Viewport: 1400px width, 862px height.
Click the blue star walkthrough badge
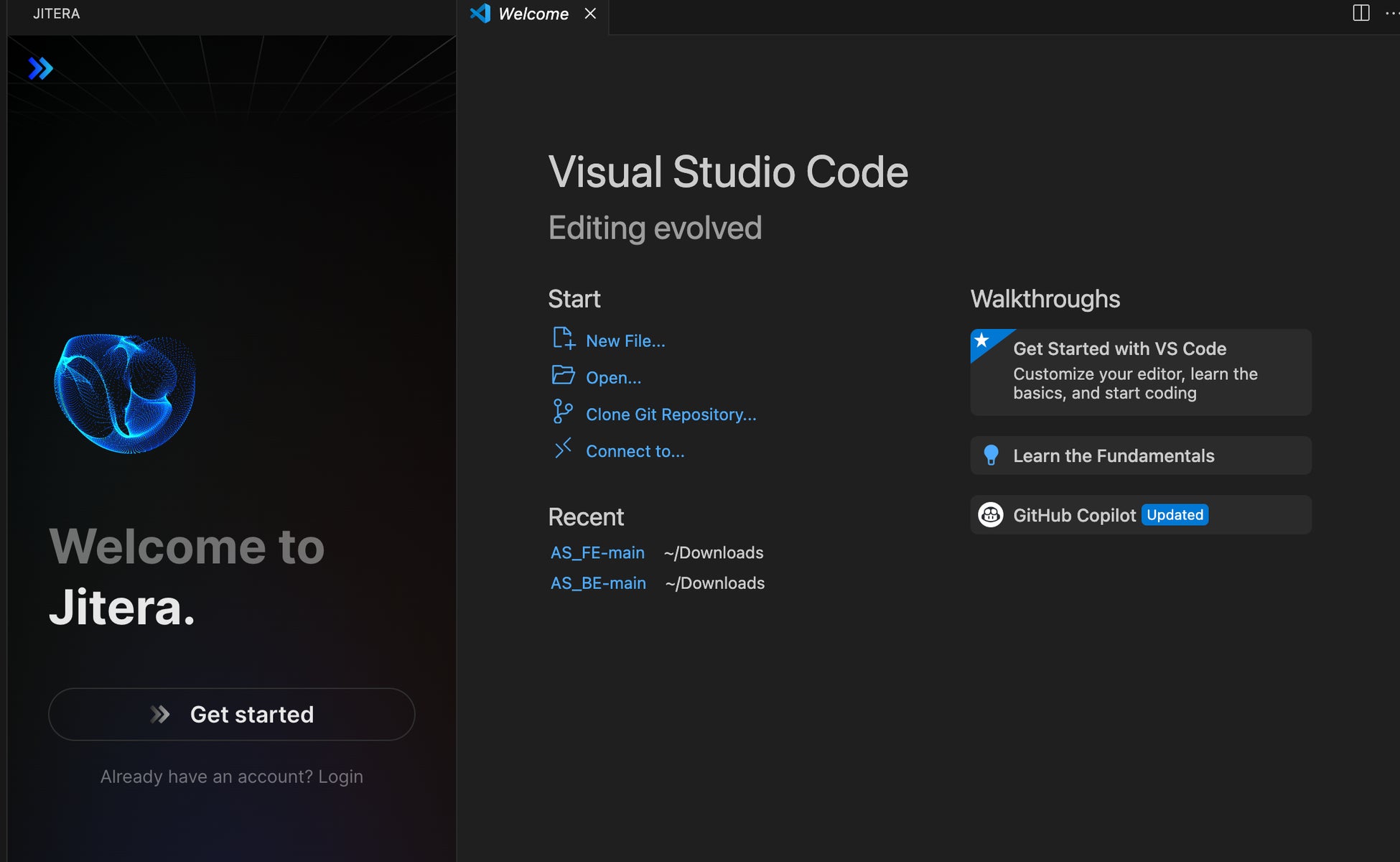click(x=982, y=340)
